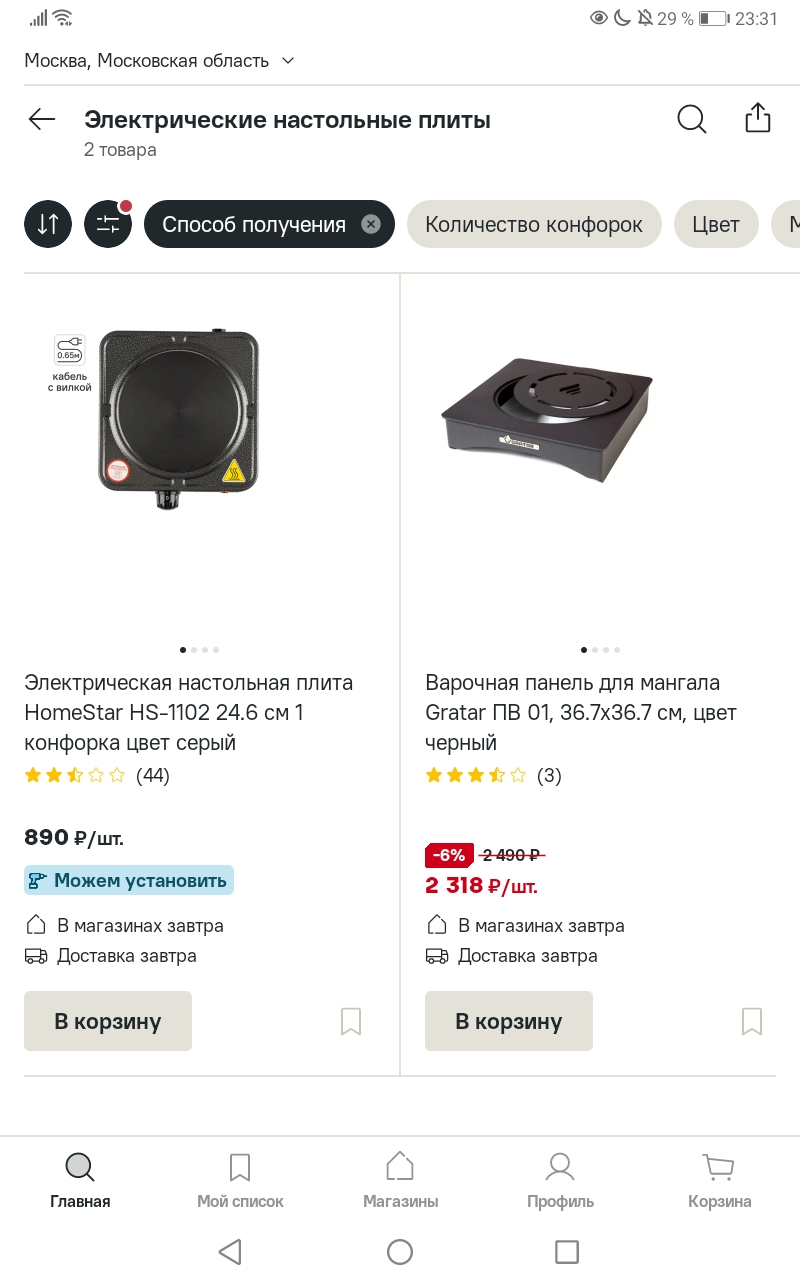The height and width of the screenshot is (1280, 800).
Task: Bookmark the Gratar ПВ 01 cooking panel
Action: pyautogui.click(x=751, y=1021)
